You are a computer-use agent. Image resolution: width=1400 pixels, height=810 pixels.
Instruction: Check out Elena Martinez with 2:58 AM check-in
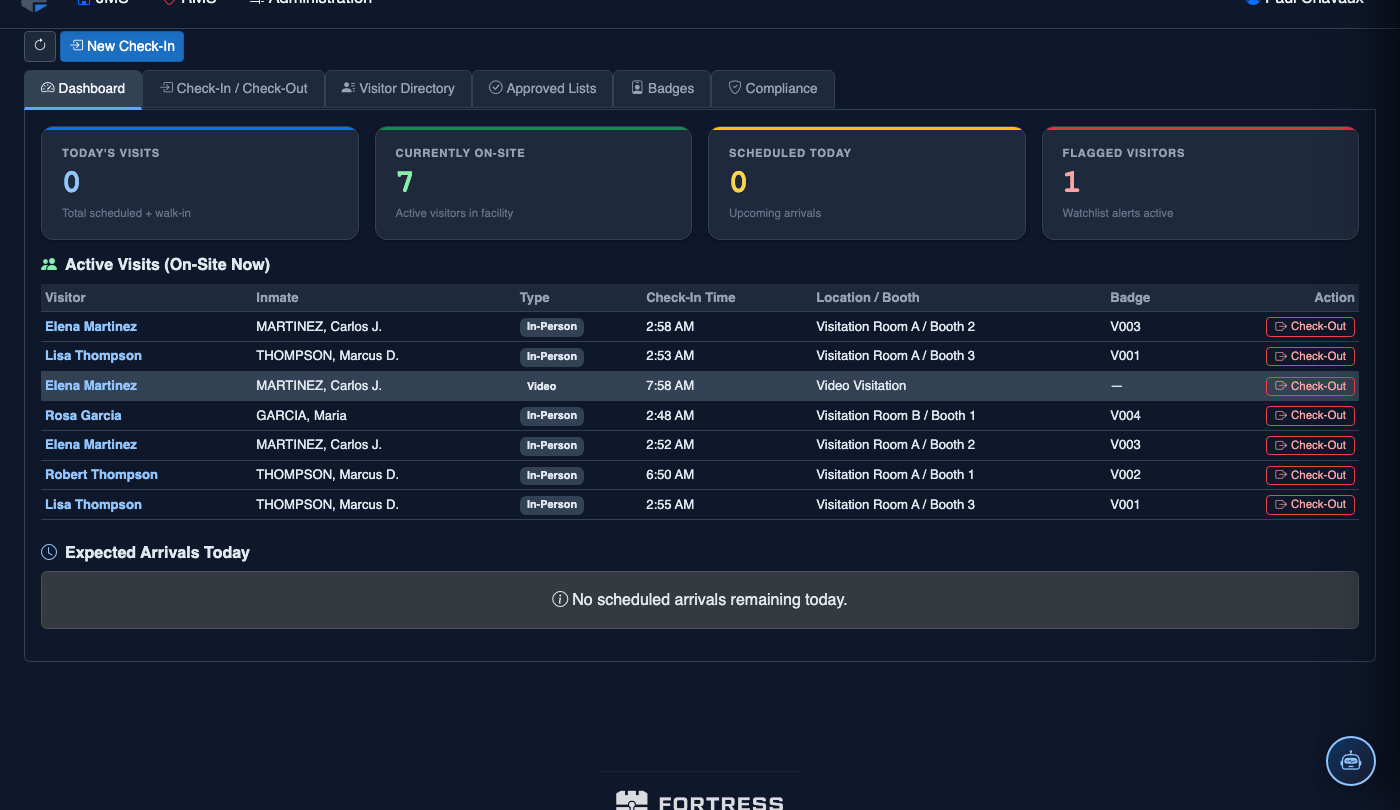[1310, 326]
